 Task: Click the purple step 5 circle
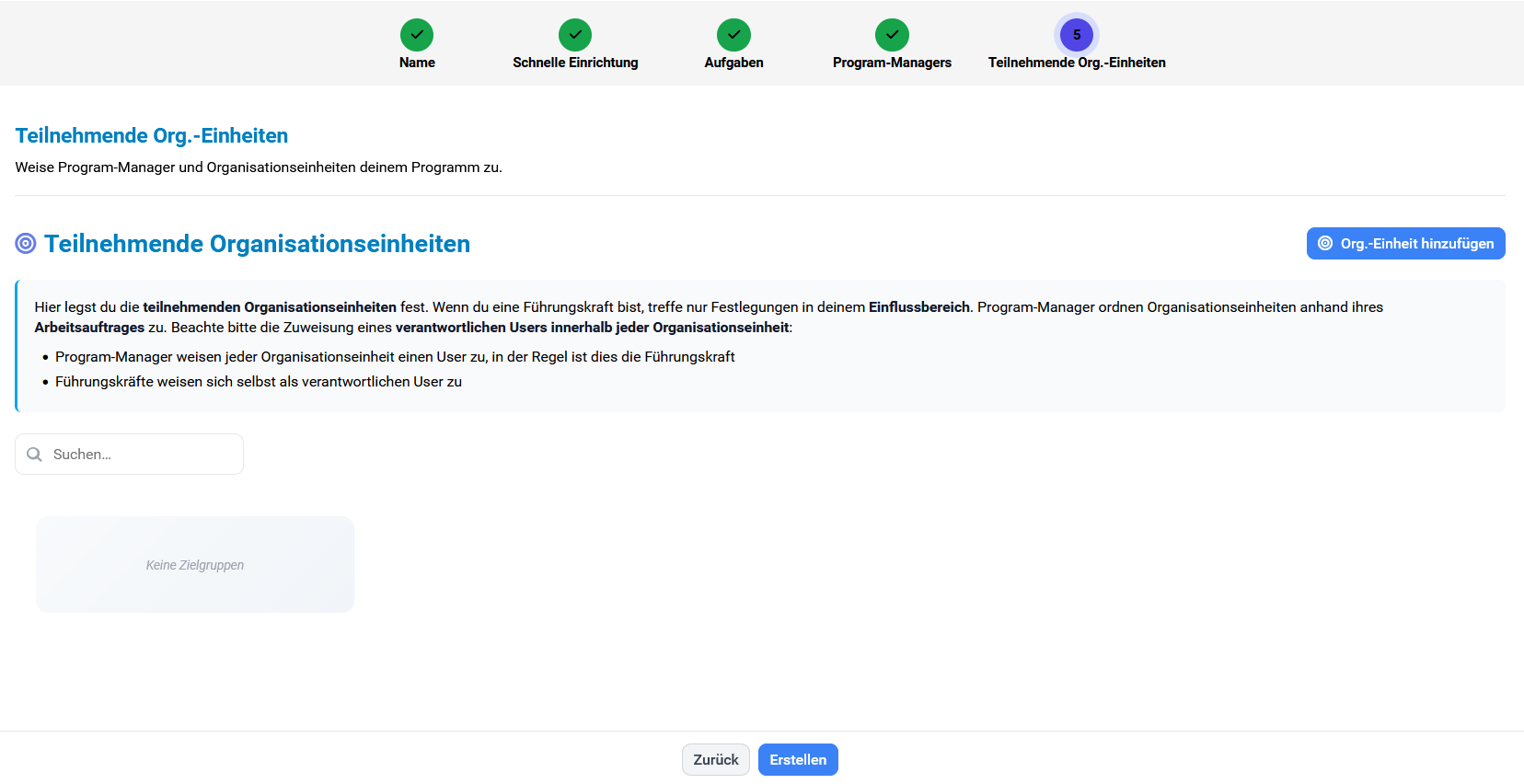(1077, 35)
